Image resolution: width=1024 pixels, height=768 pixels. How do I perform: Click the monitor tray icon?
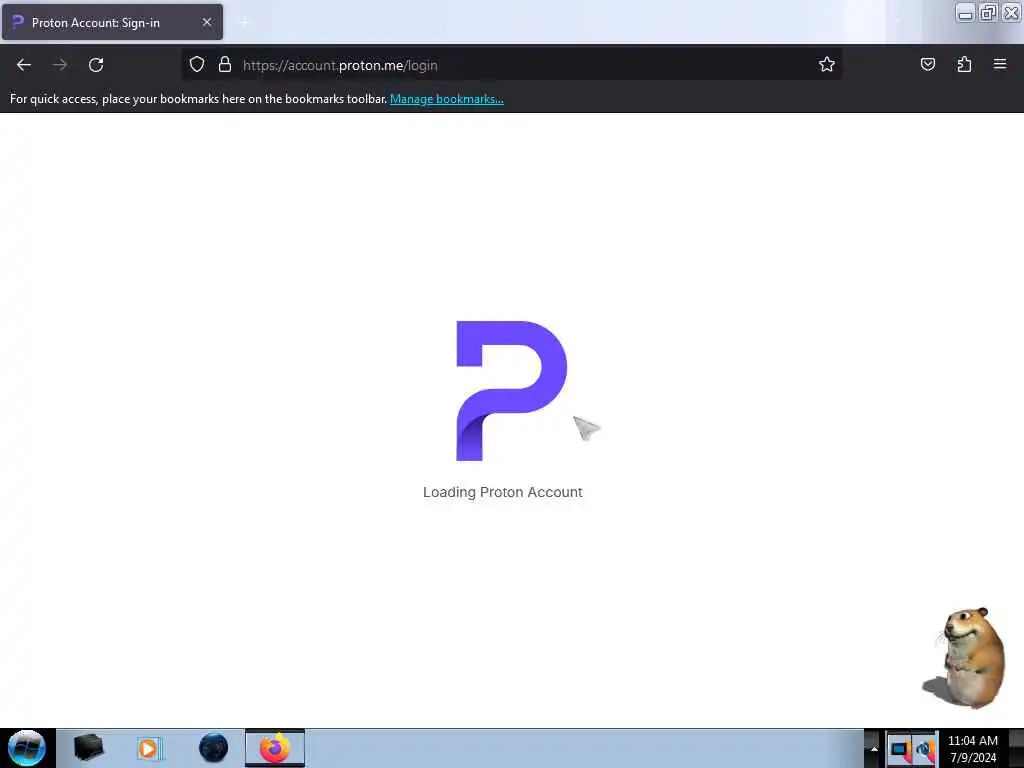point(899,750)
